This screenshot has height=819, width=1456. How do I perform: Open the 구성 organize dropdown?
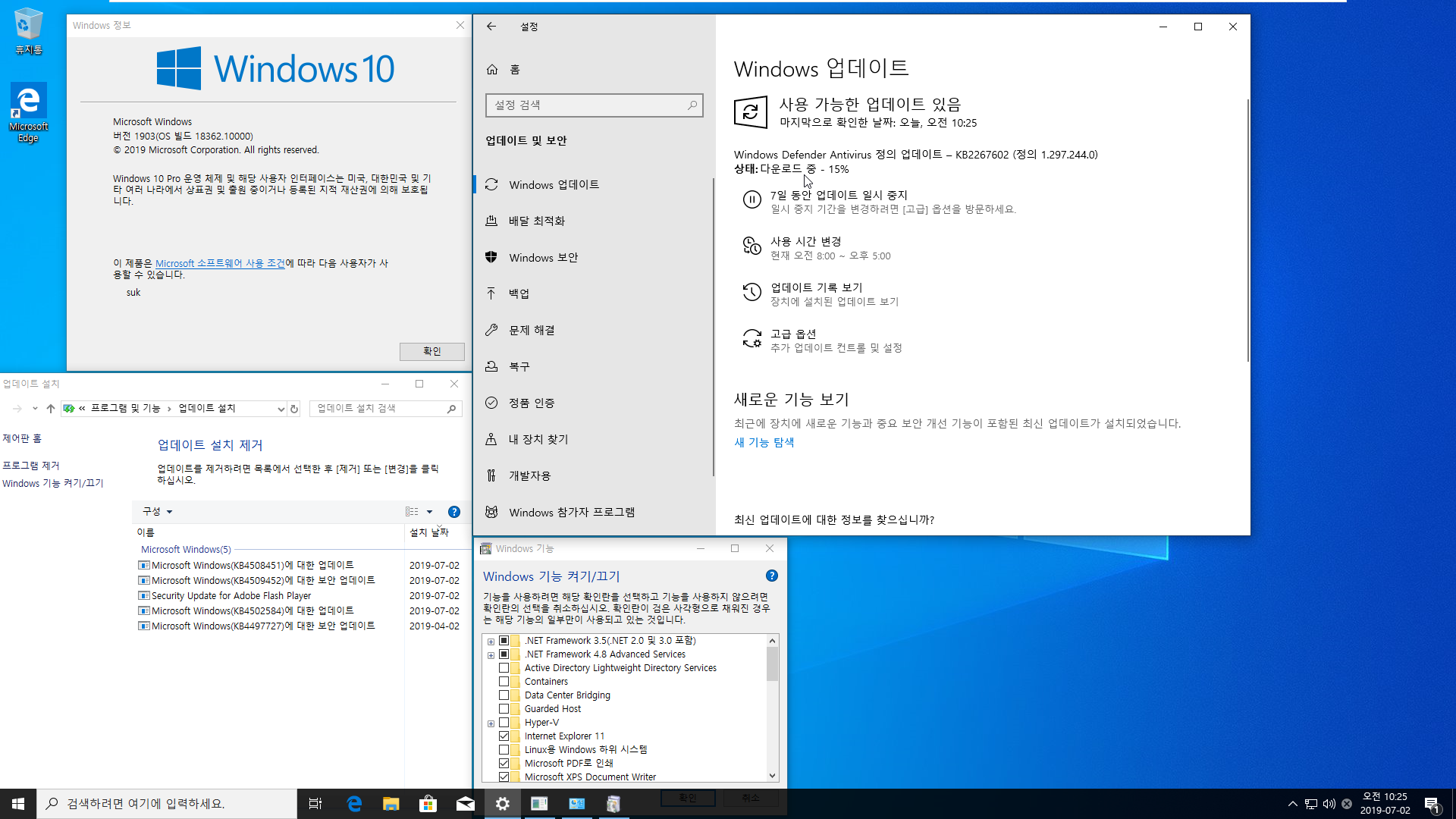click(x=158, y=512)
